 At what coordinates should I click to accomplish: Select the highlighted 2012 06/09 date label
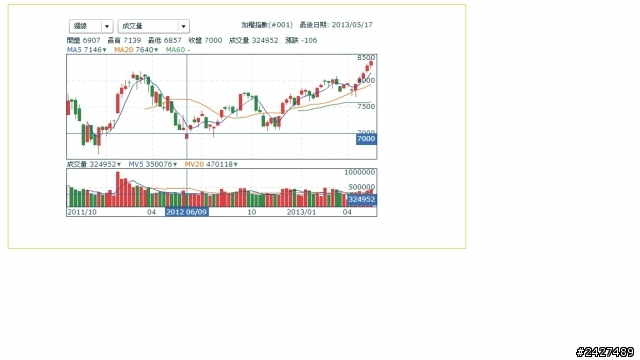(x=187, y=212)
